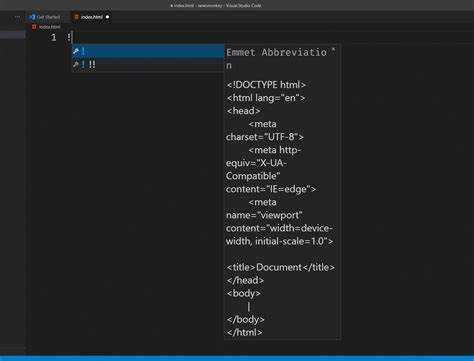Click the wrench icon of the '!' suggestion
Screen dimensions: 474x361
click(x=76, y=51)
